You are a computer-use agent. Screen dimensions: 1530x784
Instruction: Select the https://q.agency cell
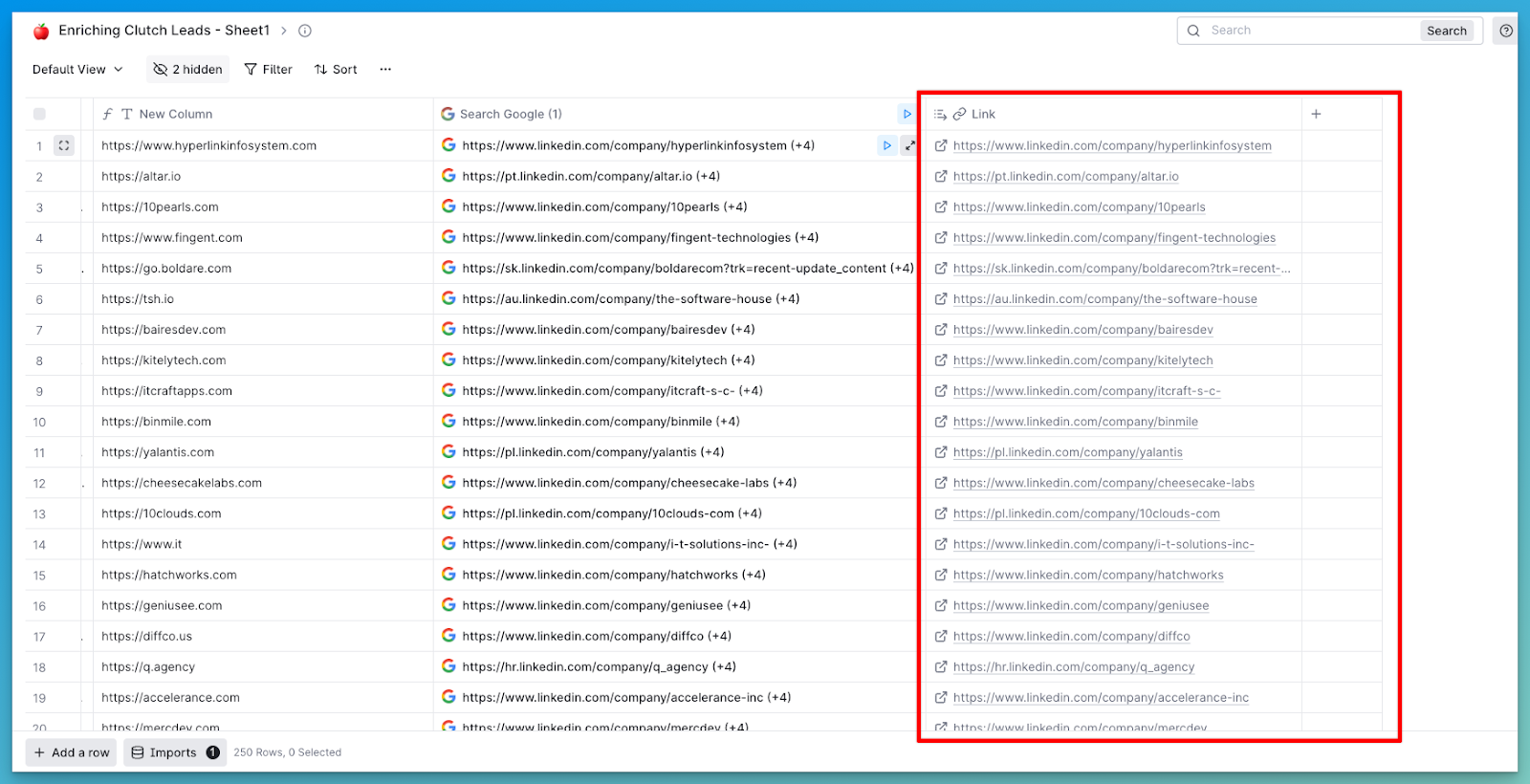pyautogui.click(x=263, y=666)
